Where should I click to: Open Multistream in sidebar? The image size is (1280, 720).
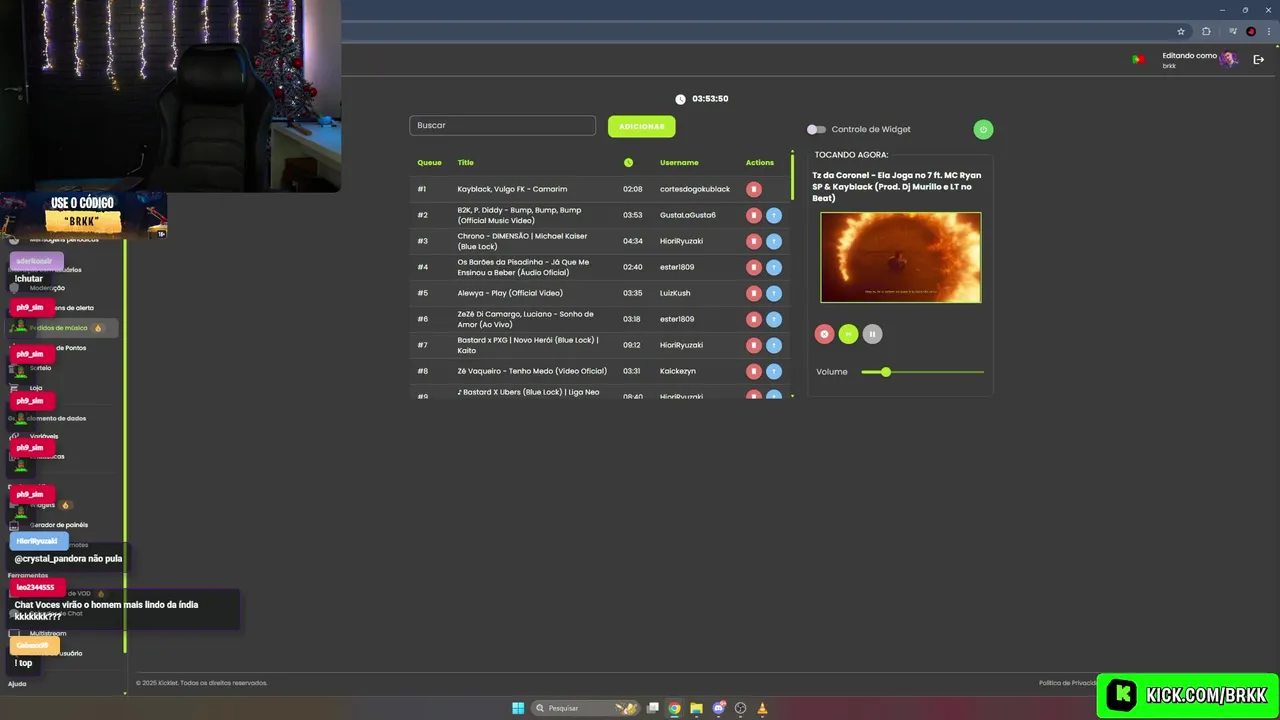[x=48, y=633]
